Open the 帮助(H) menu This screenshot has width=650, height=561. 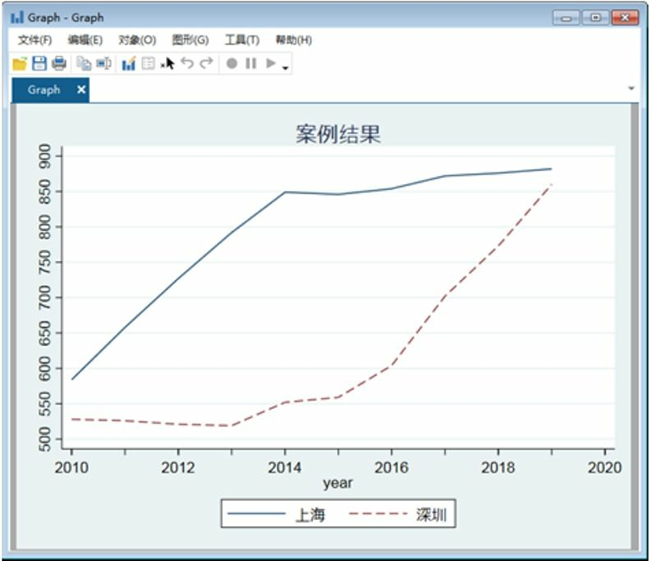pos(293,40)
